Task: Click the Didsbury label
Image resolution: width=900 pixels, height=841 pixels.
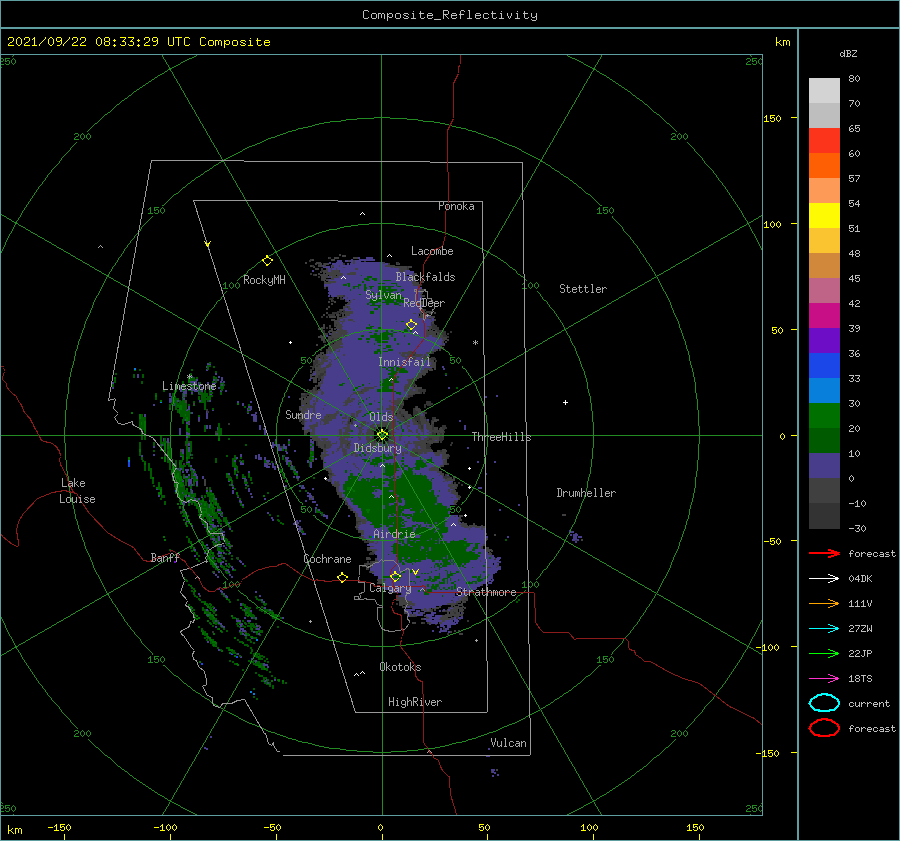Action: click(377, 448)
